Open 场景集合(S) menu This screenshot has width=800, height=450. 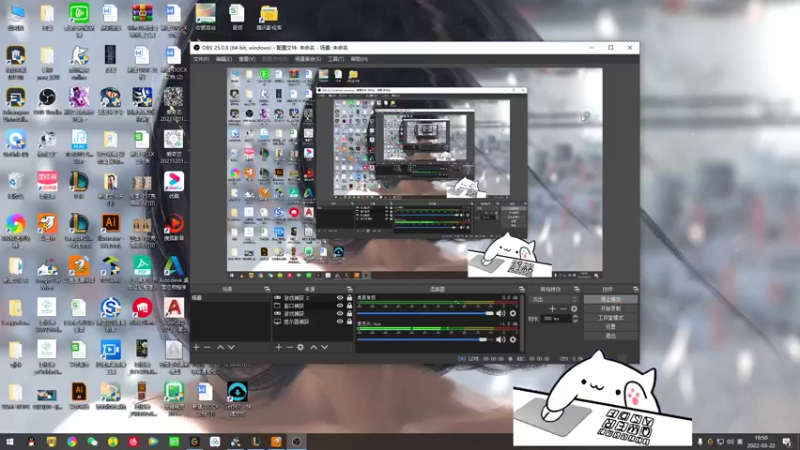(x=308, y=59)
